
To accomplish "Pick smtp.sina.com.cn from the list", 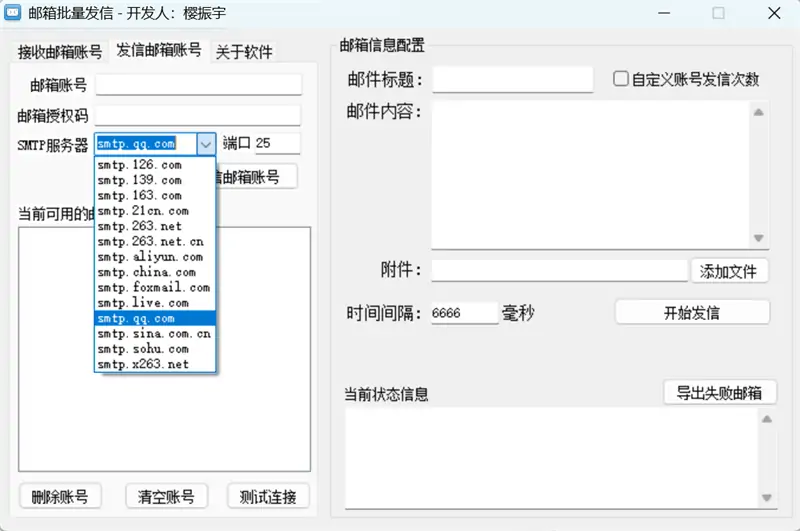I will pos(154,334).
